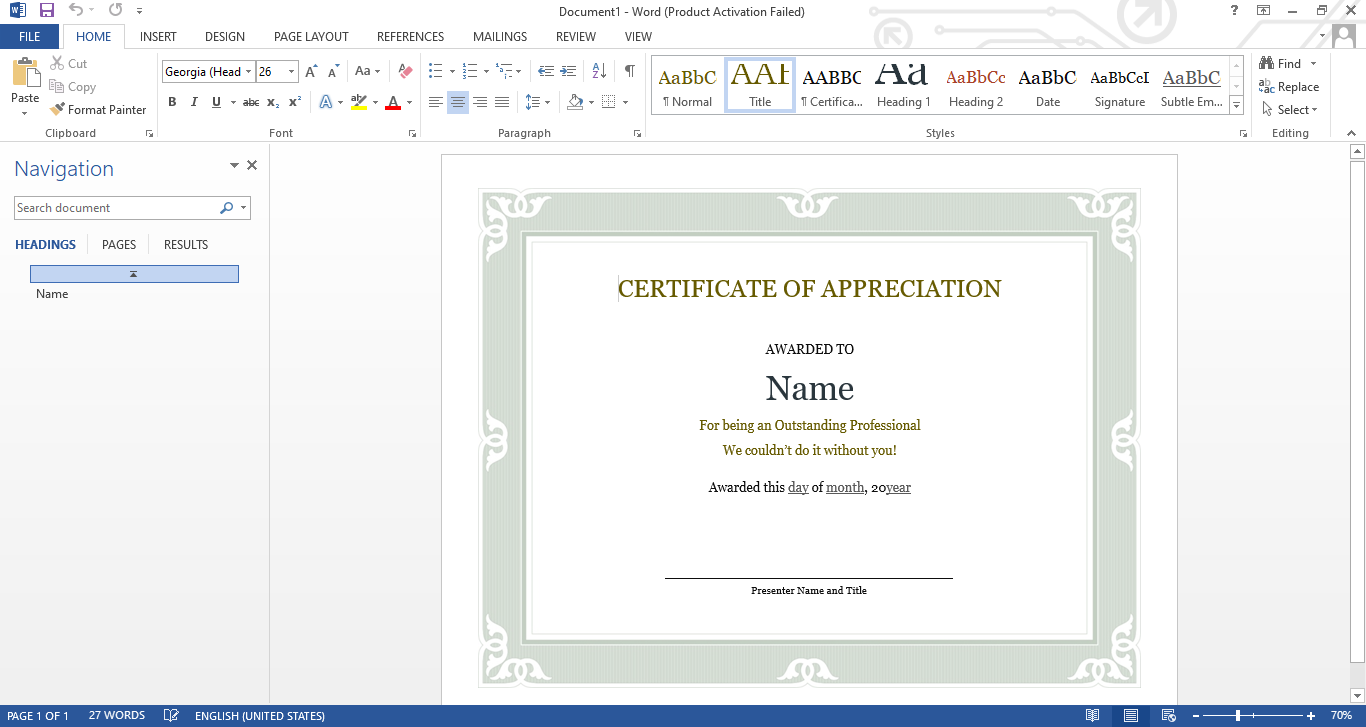Enable justified alignment
Viewport: 1366px width, 727px height.
(x=501, y=101)
